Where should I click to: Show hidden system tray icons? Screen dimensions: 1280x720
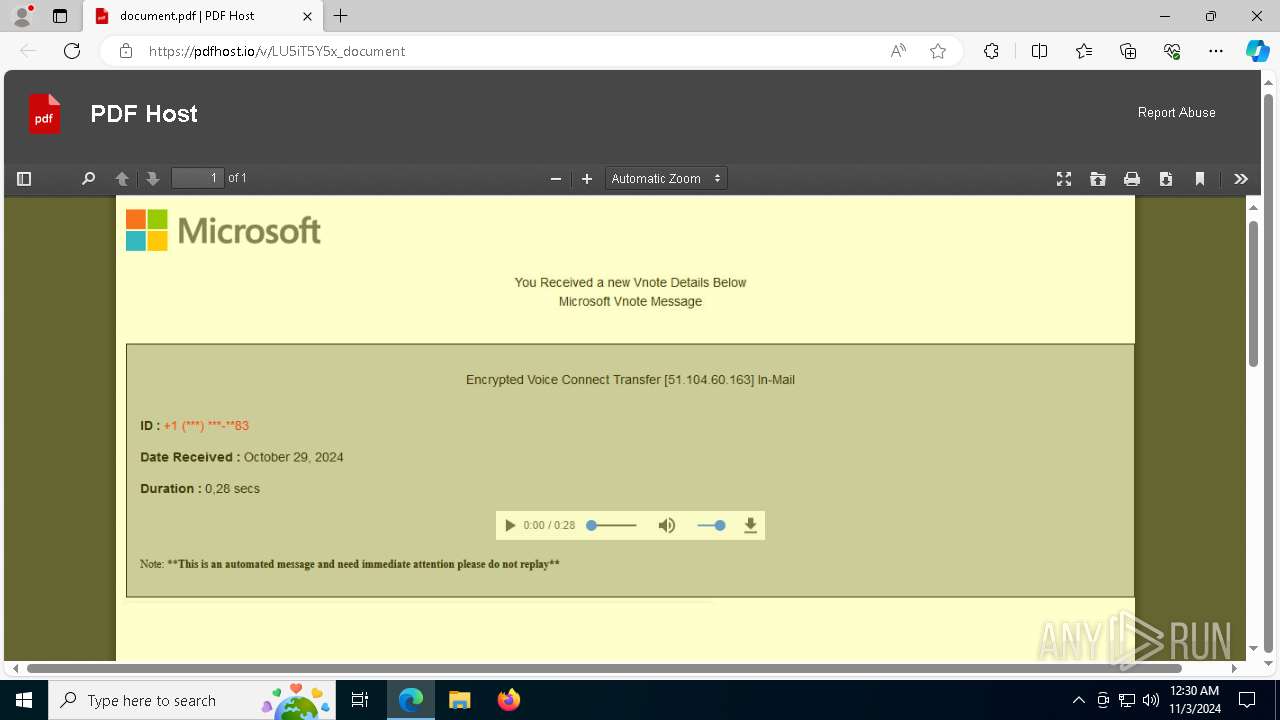(x=1078, y=700)
